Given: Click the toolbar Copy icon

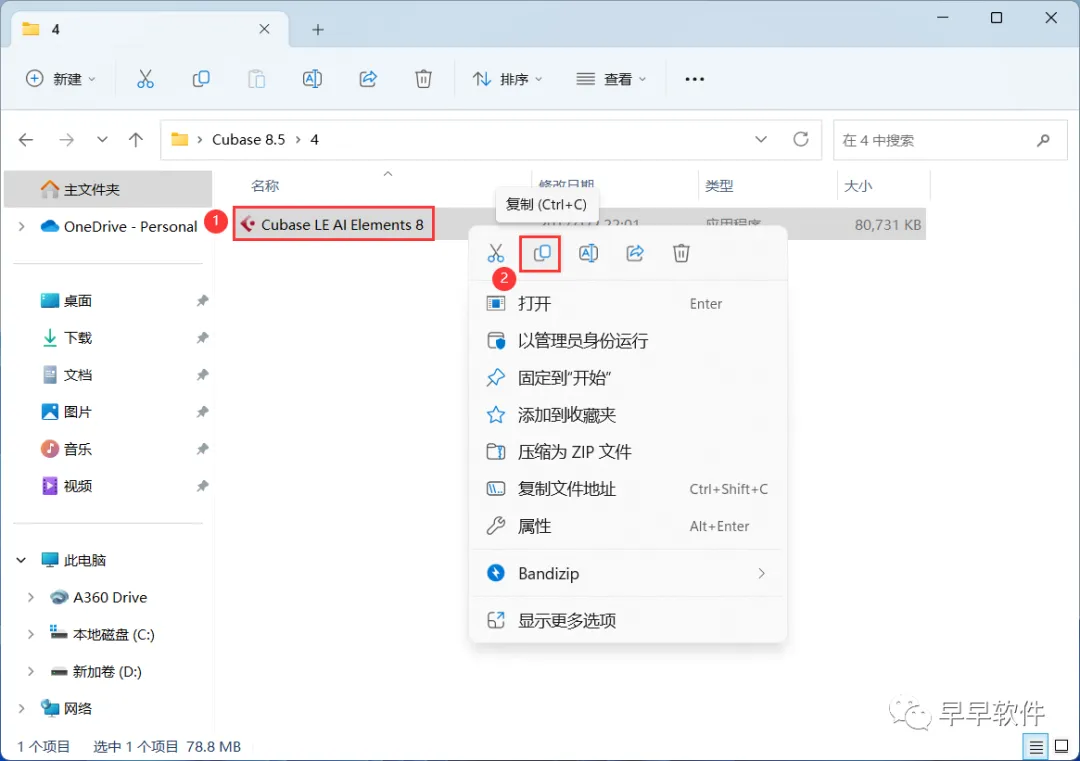Looking at the screenshot, I should pyautogui.click(x=200, y=79).
